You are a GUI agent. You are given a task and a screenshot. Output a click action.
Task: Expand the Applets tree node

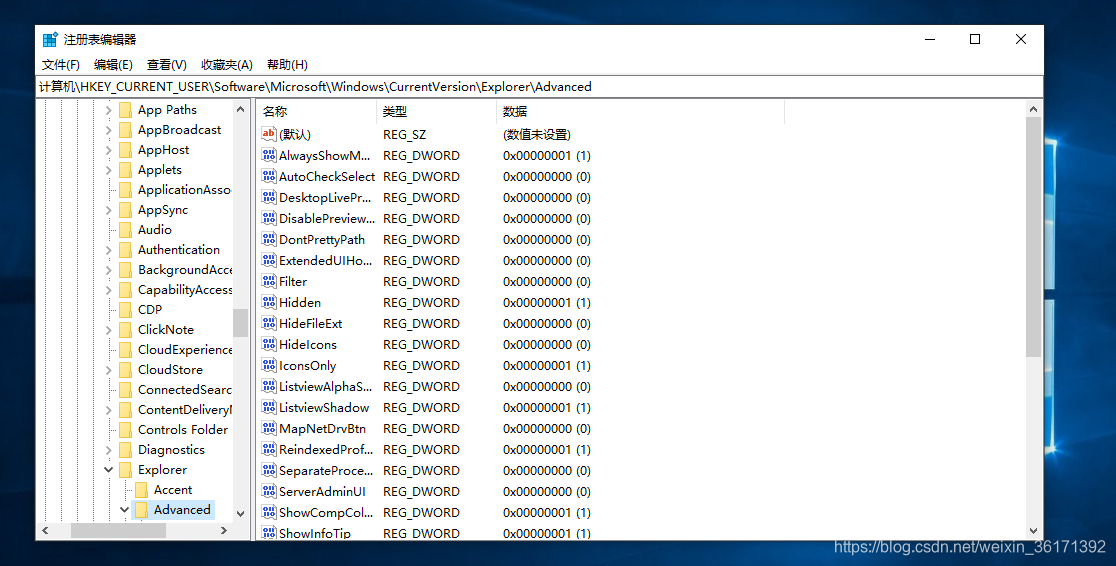tap(108, 170)
